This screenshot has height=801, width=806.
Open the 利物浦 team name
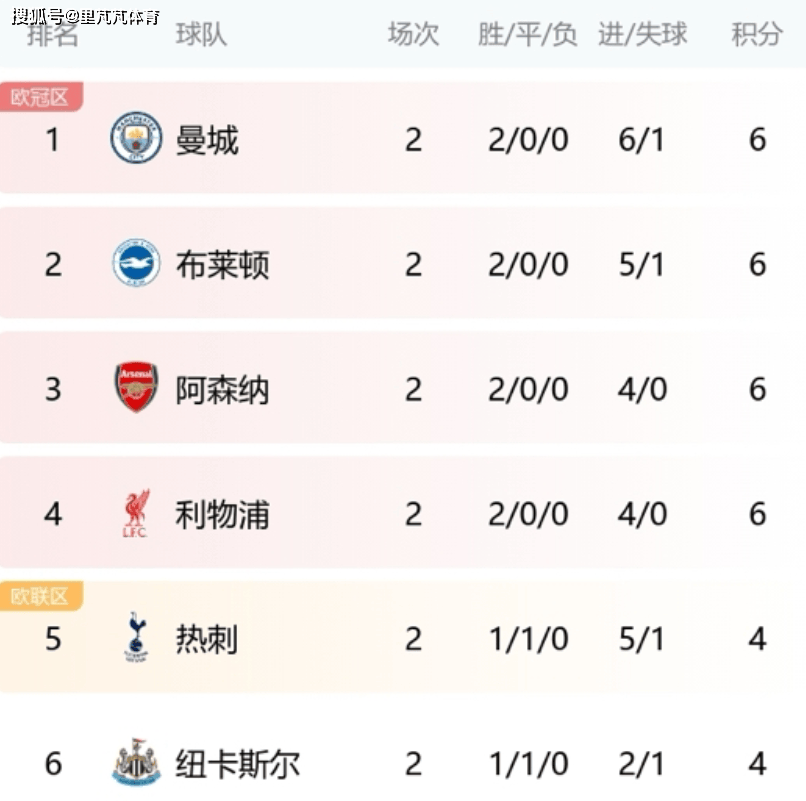click(x=223, y=515)
